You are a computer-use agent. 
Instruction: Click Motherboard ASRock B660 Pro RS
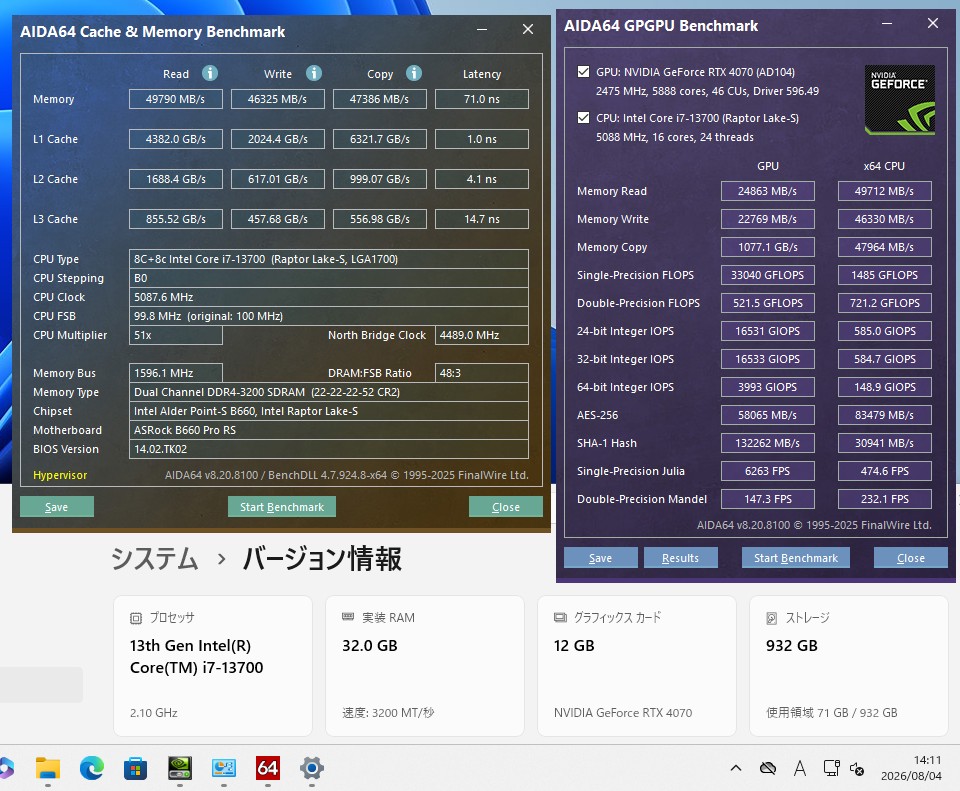click(329, 430)
